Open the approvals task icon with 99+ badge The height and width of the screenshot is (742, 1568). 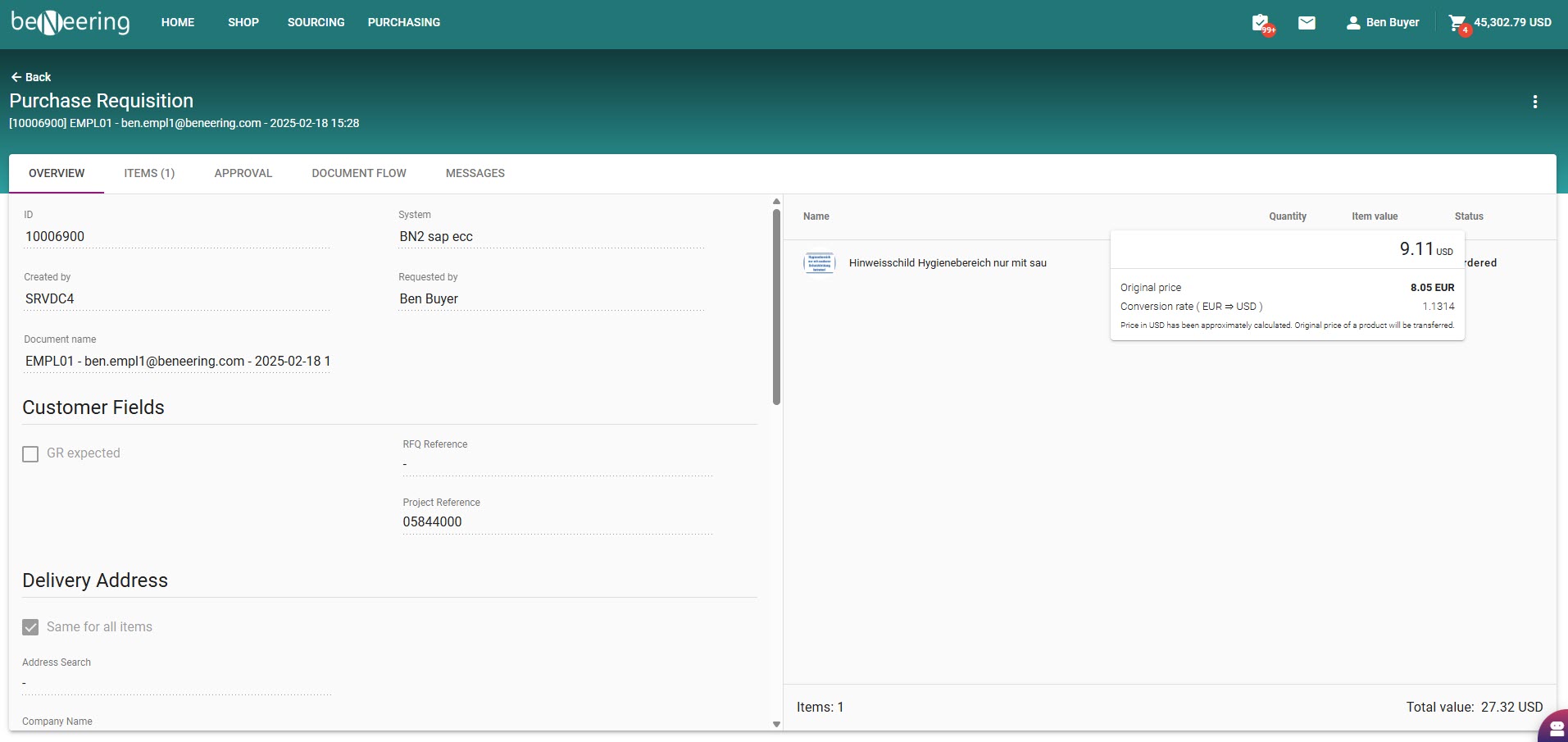1261,23
